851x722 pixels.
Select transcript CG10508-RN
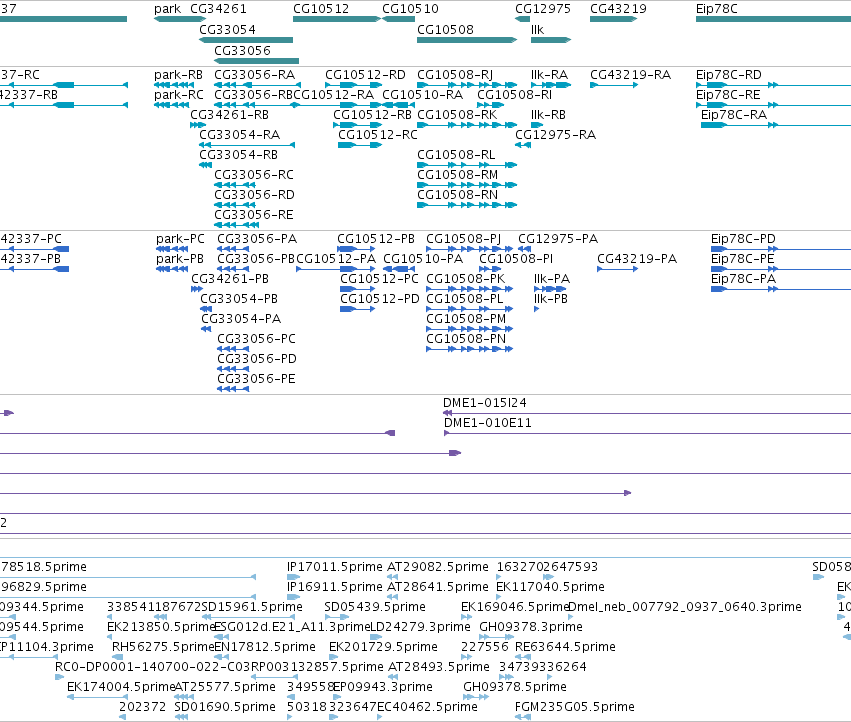[458, 195]
